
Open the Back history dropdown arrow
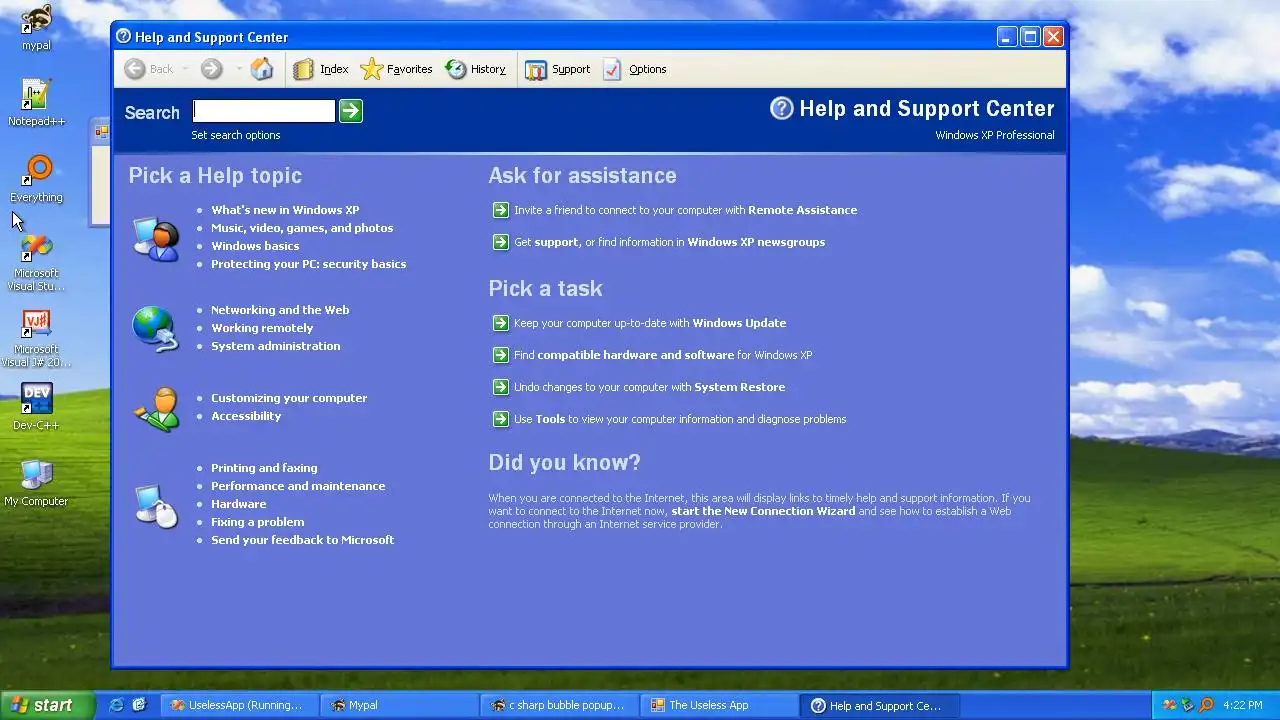(x=185, y=69)
